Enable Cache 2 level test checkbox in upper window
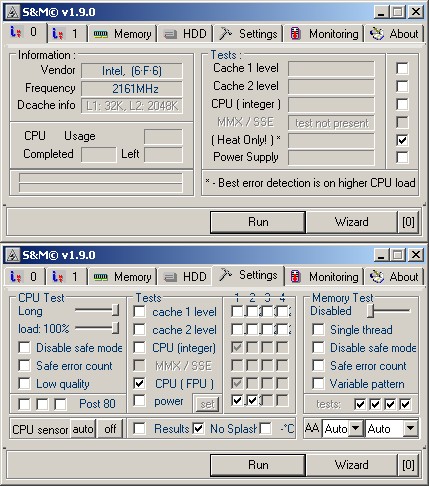Image resolution: width=429 pixels, height=486 pixels. coord(402,86)
